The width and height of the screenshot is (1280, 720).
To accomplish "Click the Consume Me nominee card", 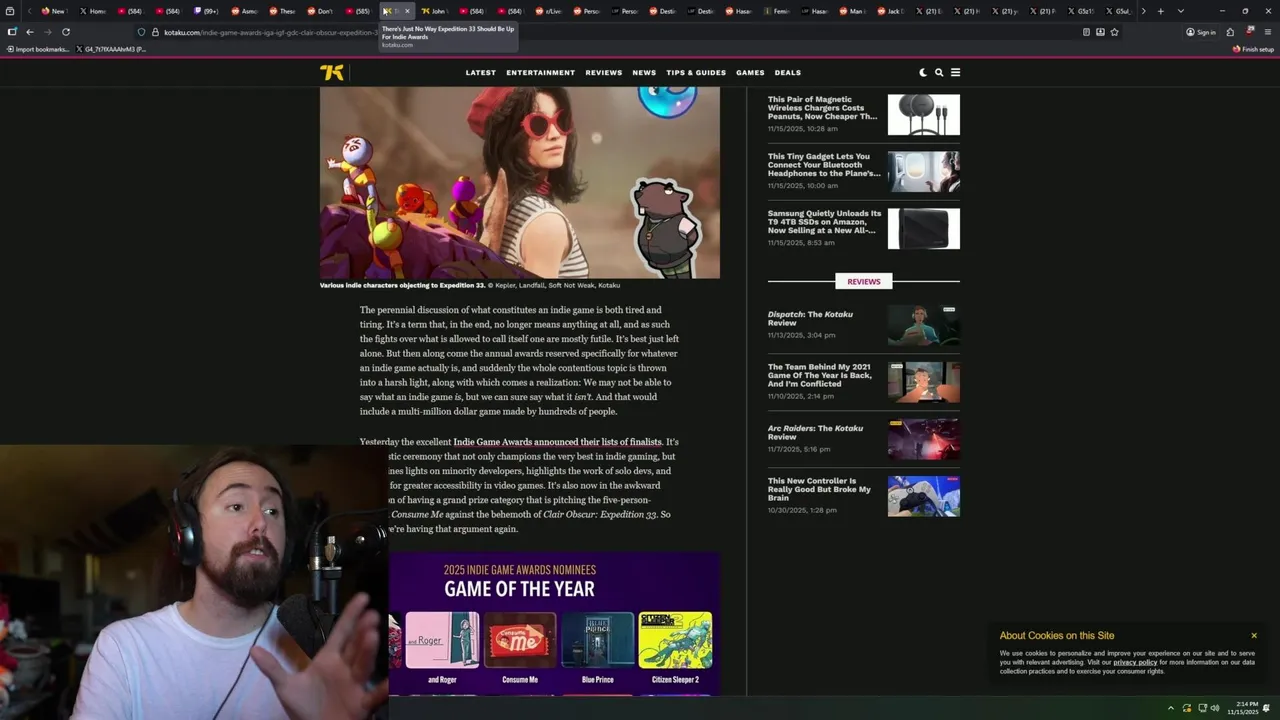I will coord(520,648).
